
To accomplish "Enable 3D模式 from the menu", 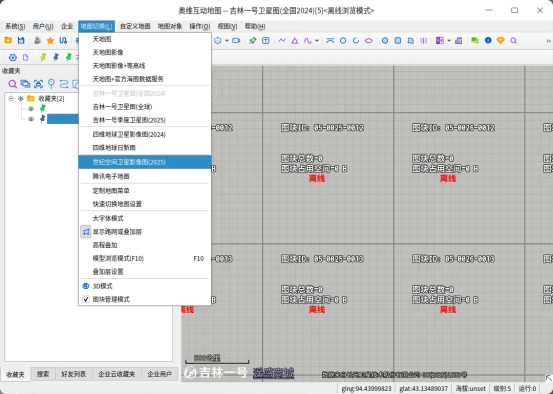I will 145,286.
